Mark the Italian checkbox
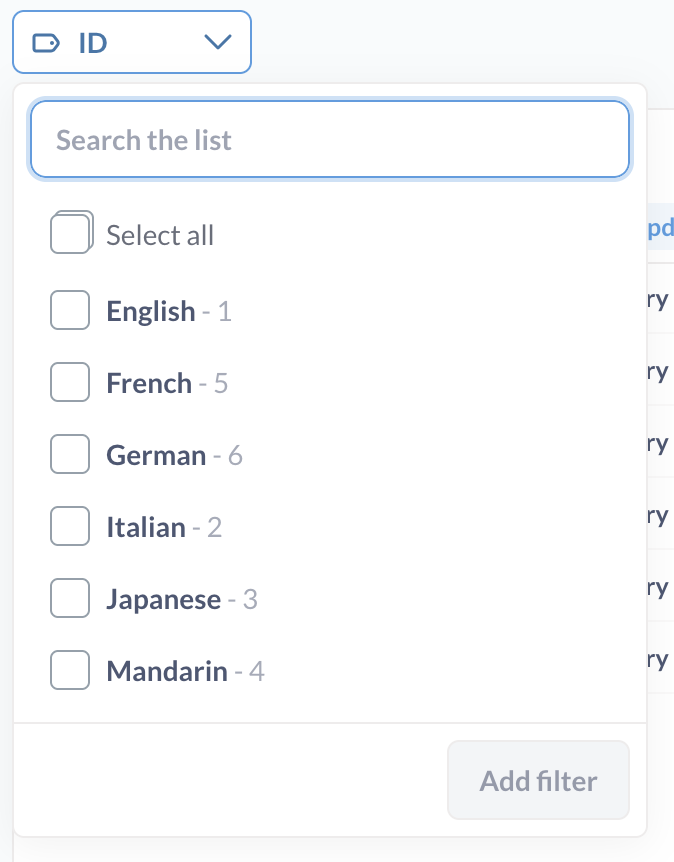 [x=70, y=527]
